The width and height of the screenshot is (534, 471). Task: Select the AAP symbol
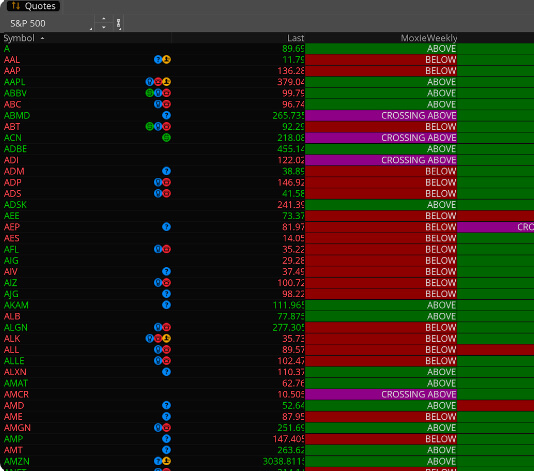click(x=12, y=71)
